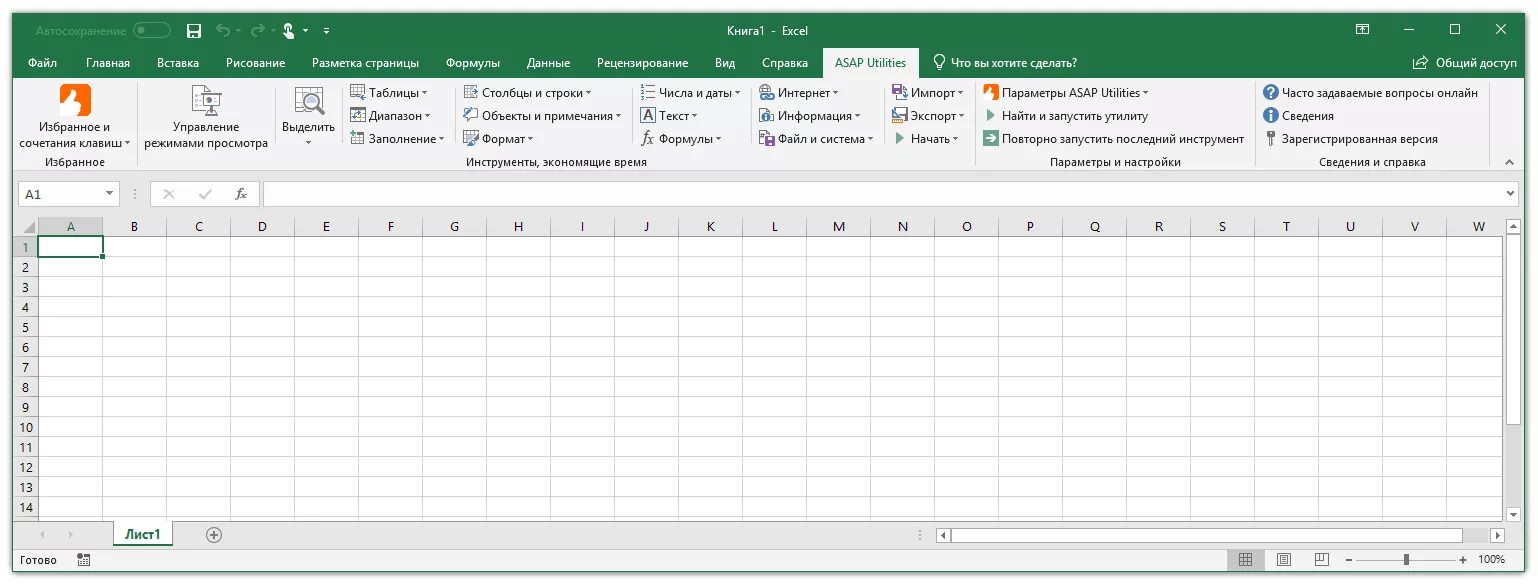Click the Сведения info button
Screen dimensions: 1538x585
(1299, 116)
